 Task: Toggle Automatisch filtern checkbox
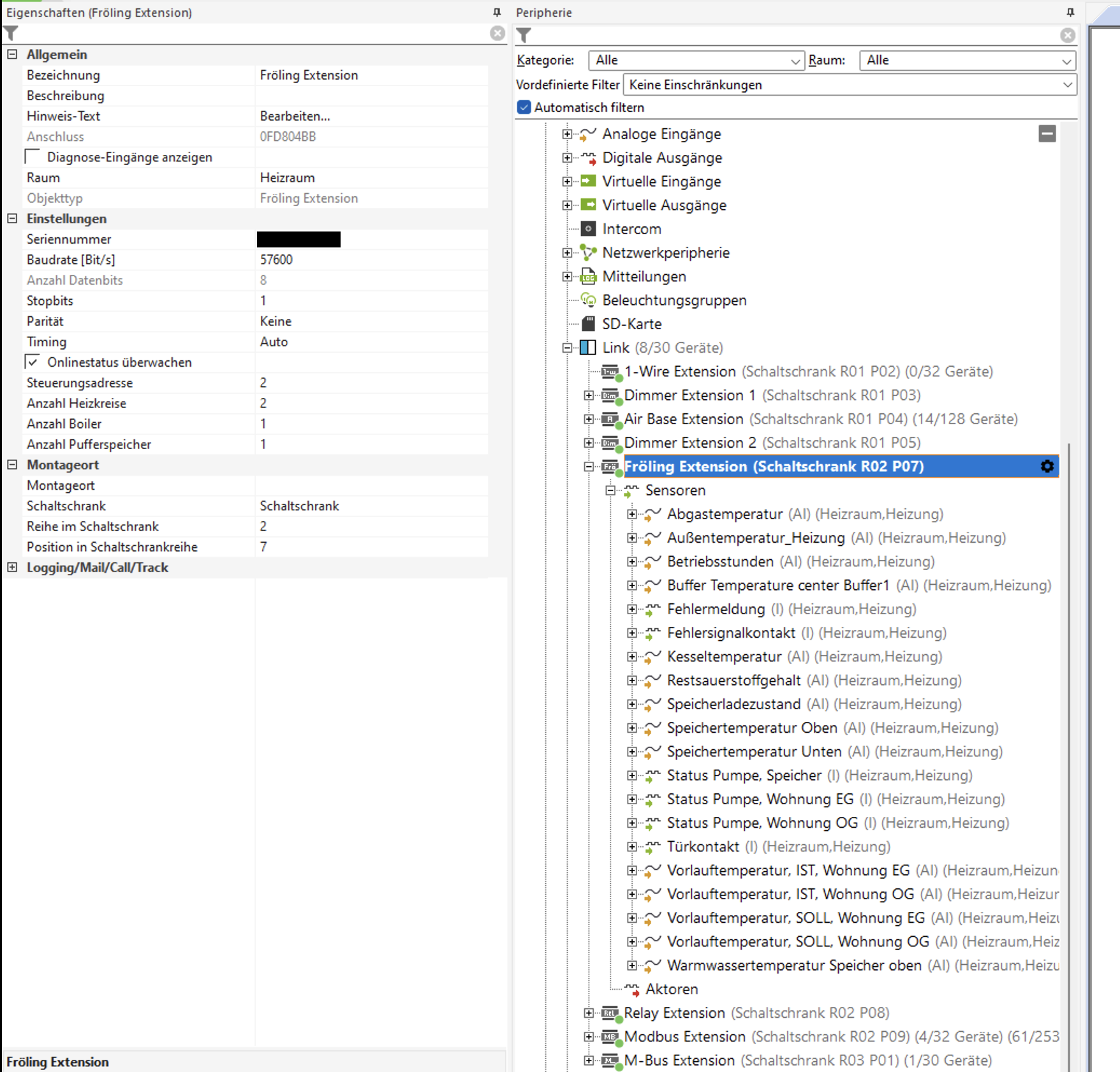[x=524, y=107]
